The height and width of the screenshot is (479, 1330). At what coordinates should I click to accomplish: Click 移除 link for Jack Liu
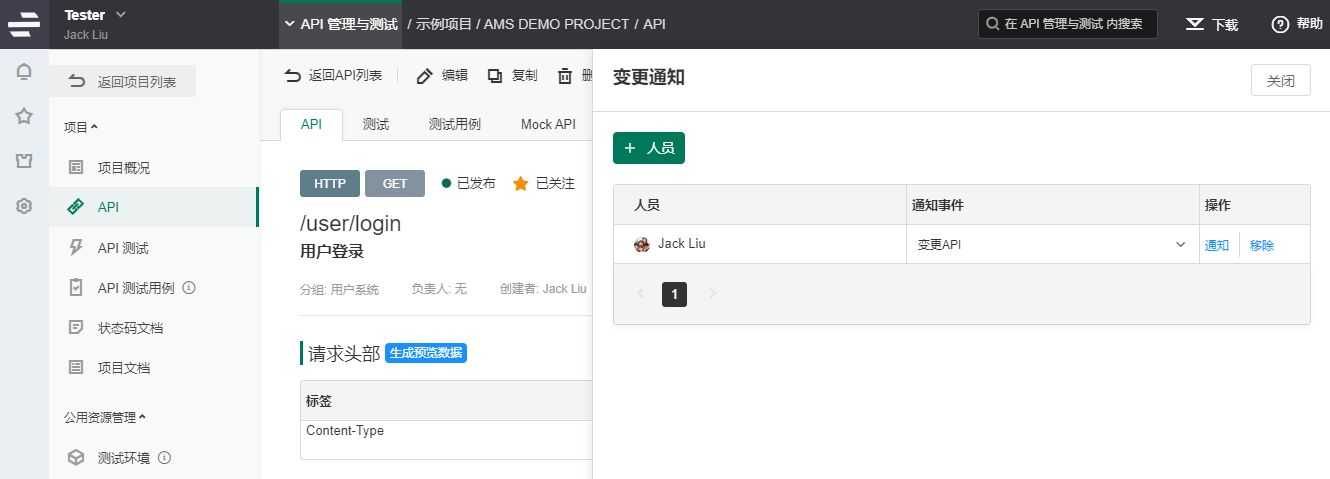[x=1262, y=245]
